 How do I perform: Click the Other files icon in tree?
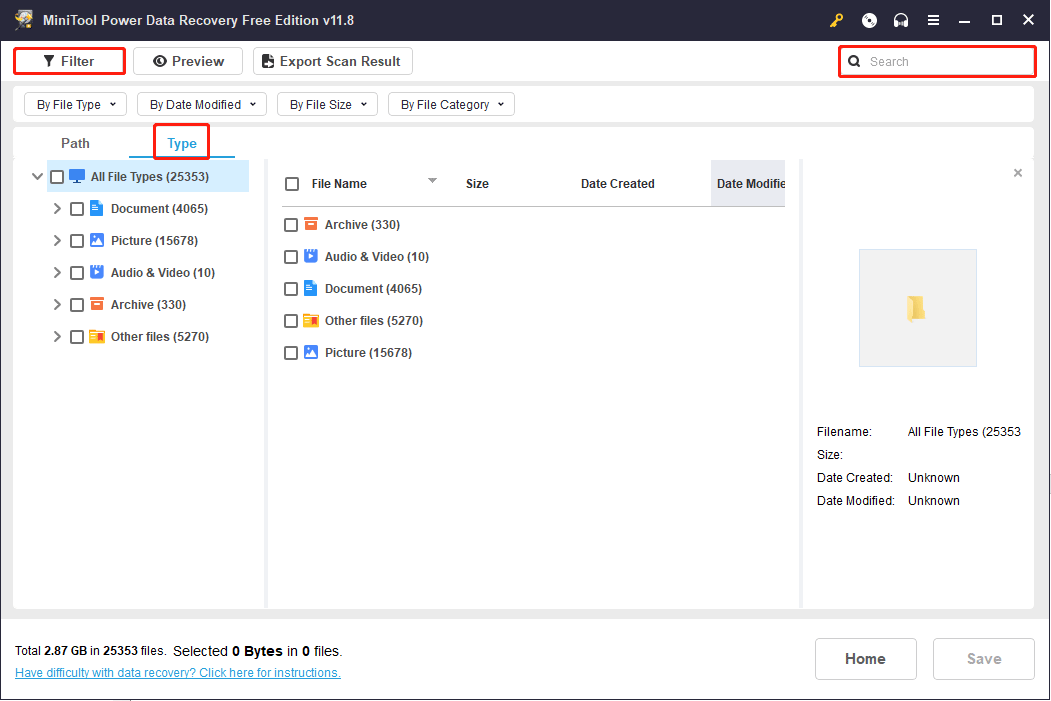click(97, 336)
